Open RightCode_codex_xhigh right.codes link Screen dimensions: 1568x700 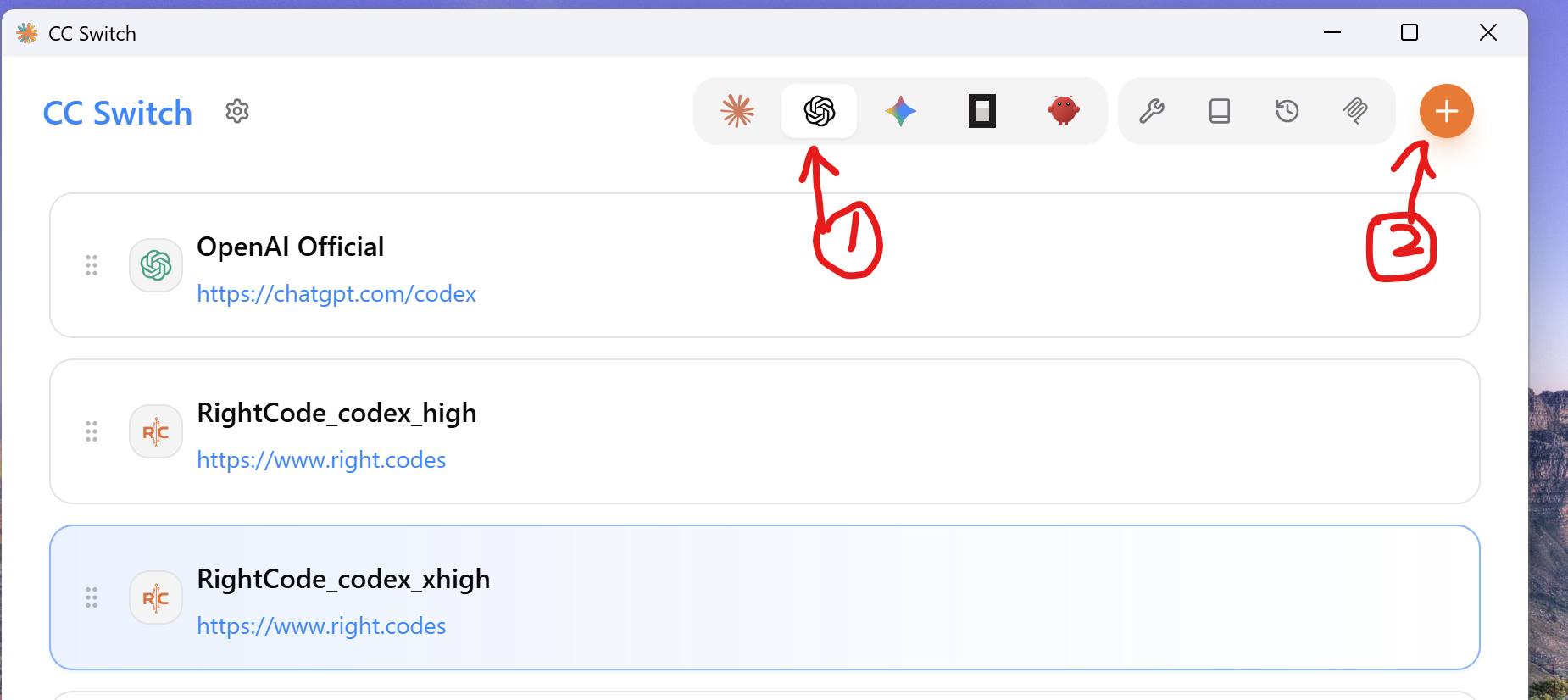321,625
